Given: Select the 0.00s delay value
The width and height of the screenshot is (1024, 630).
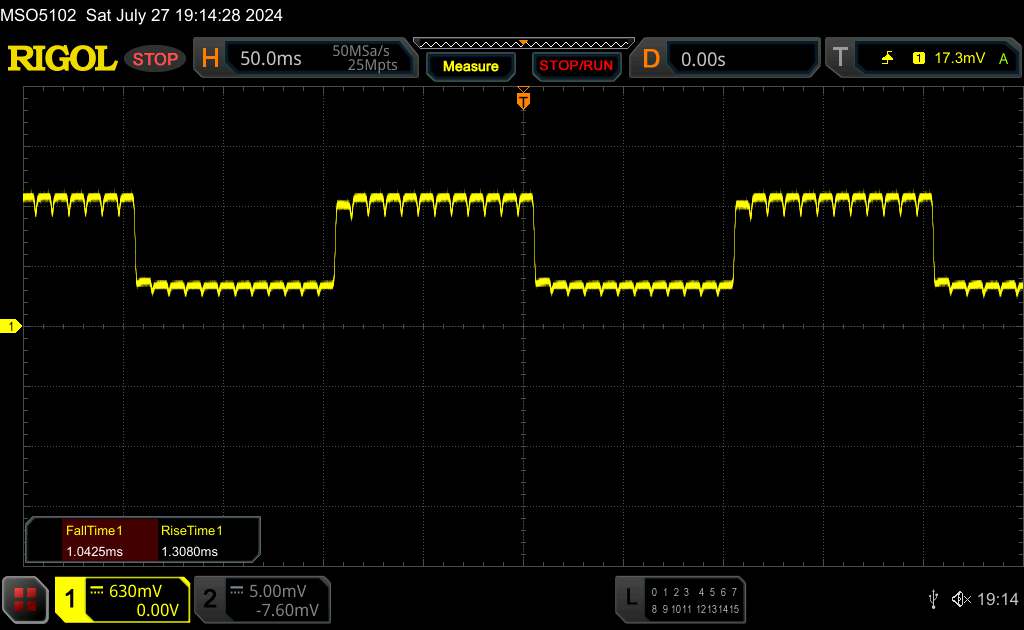Looking at the screenshot, I should (x=703, y=59).
